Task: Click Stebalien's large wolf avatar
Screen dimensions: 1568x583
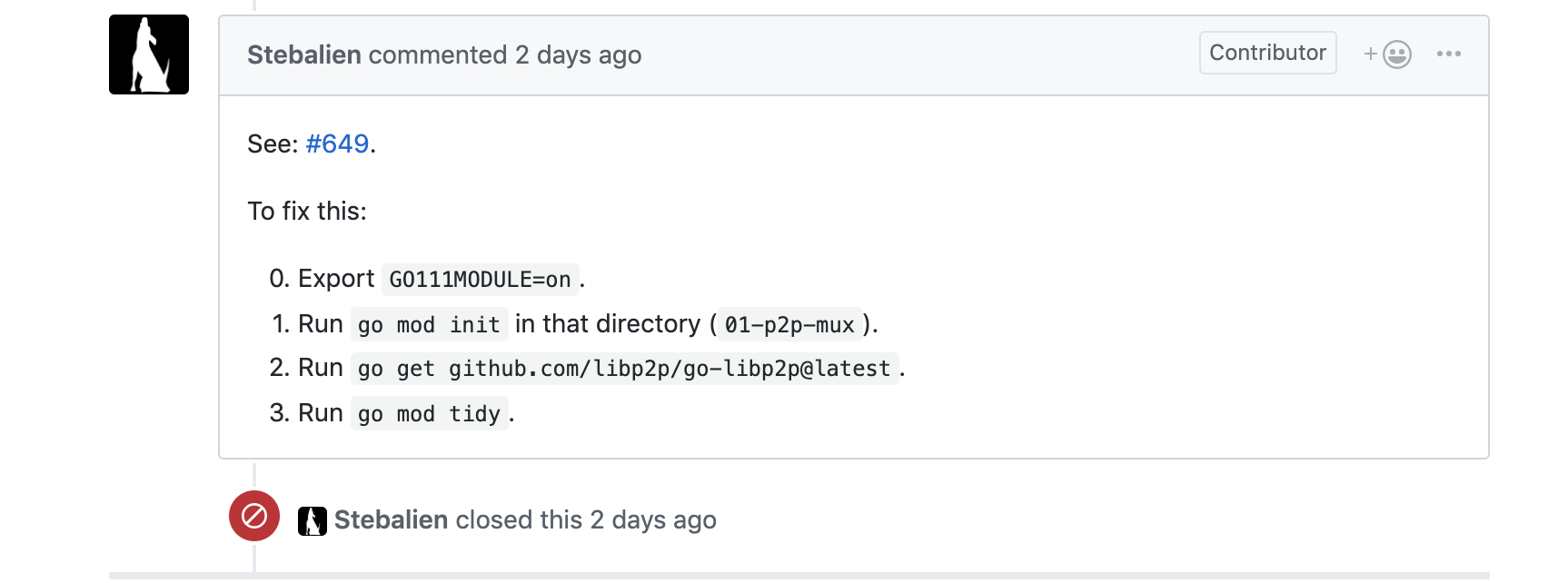Action: [149, 54]
